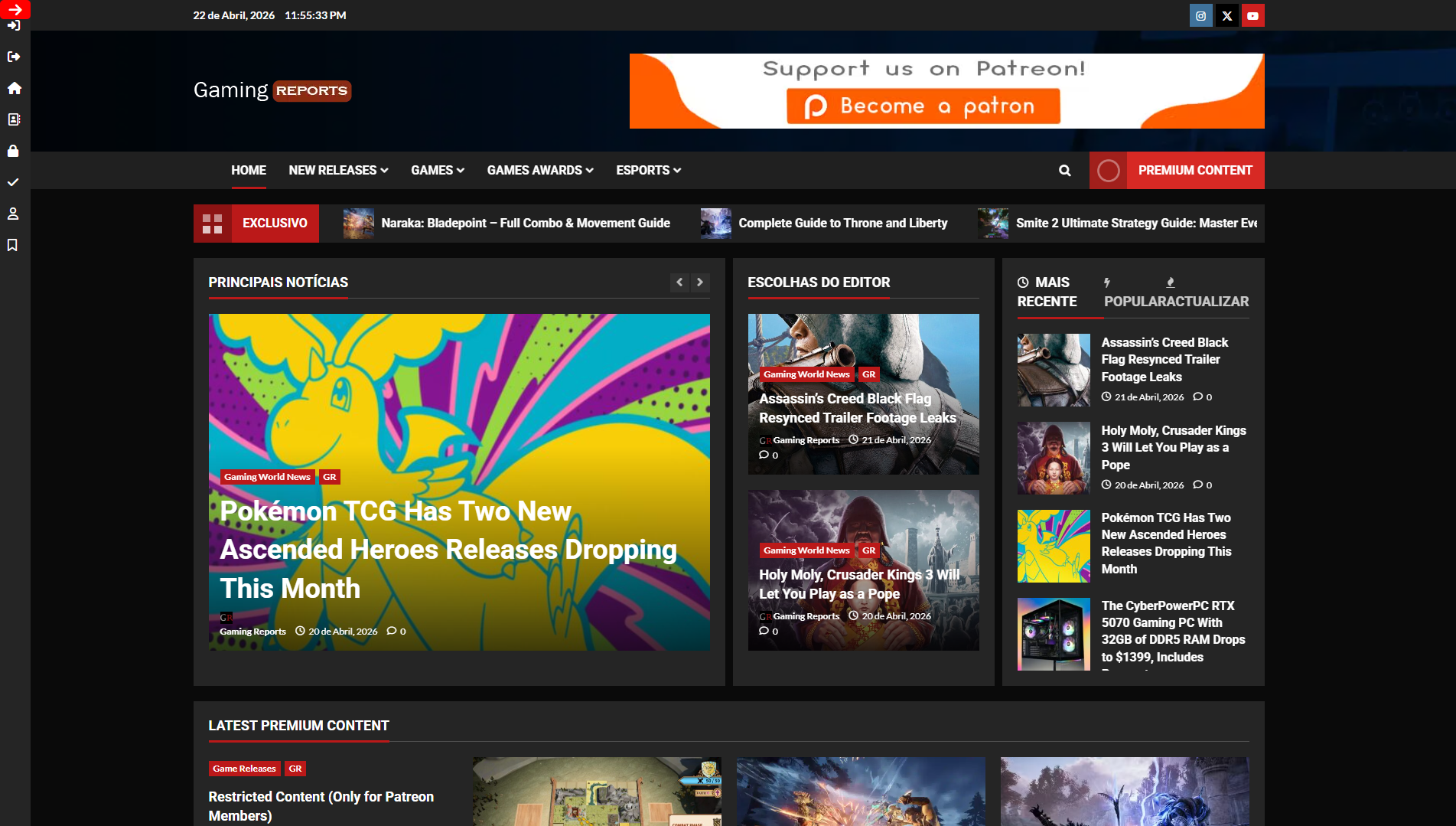Click the comment icon on the Assassin's Creed recent item

point(1197,397)
